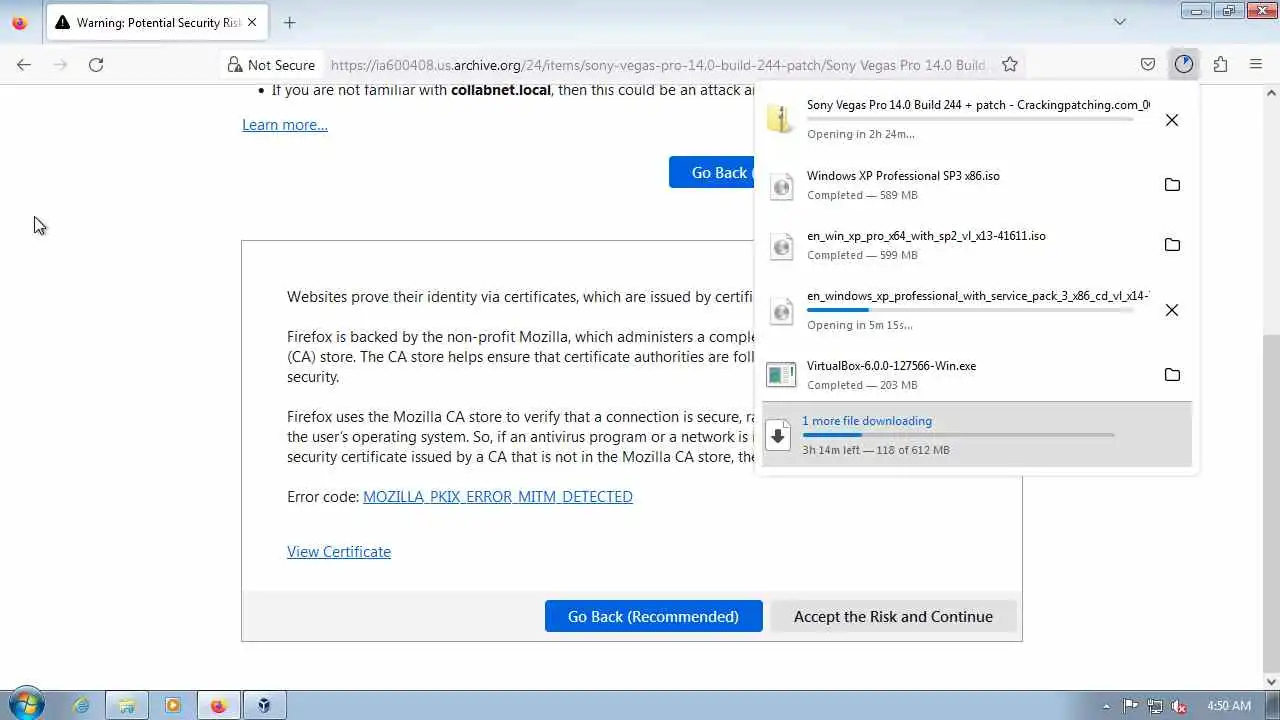Cancel the en_windows_xp_professional service pack 3 download

coord(1172,310)
